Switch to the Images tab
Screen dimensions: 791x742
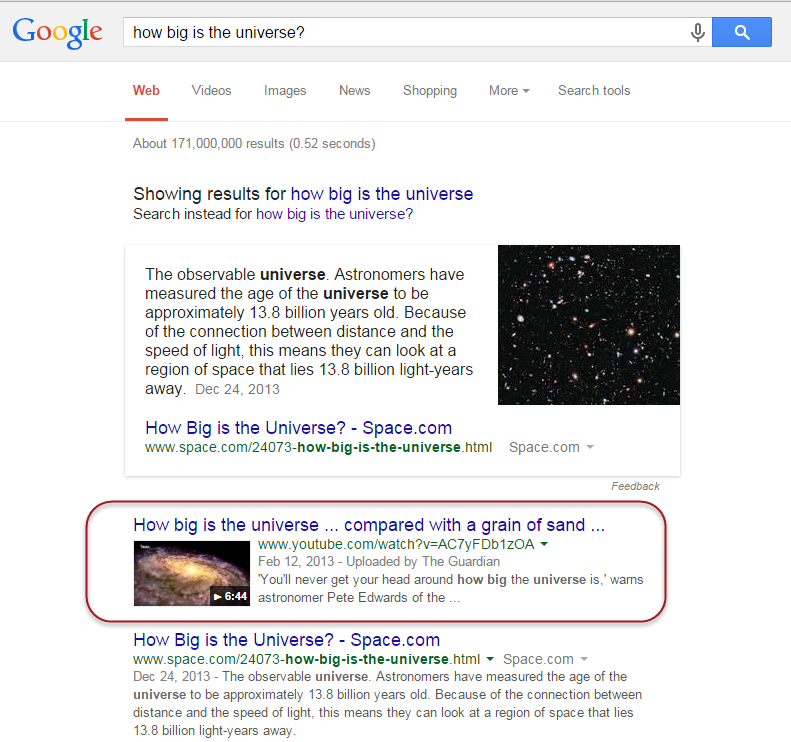(x=285, y=91)
